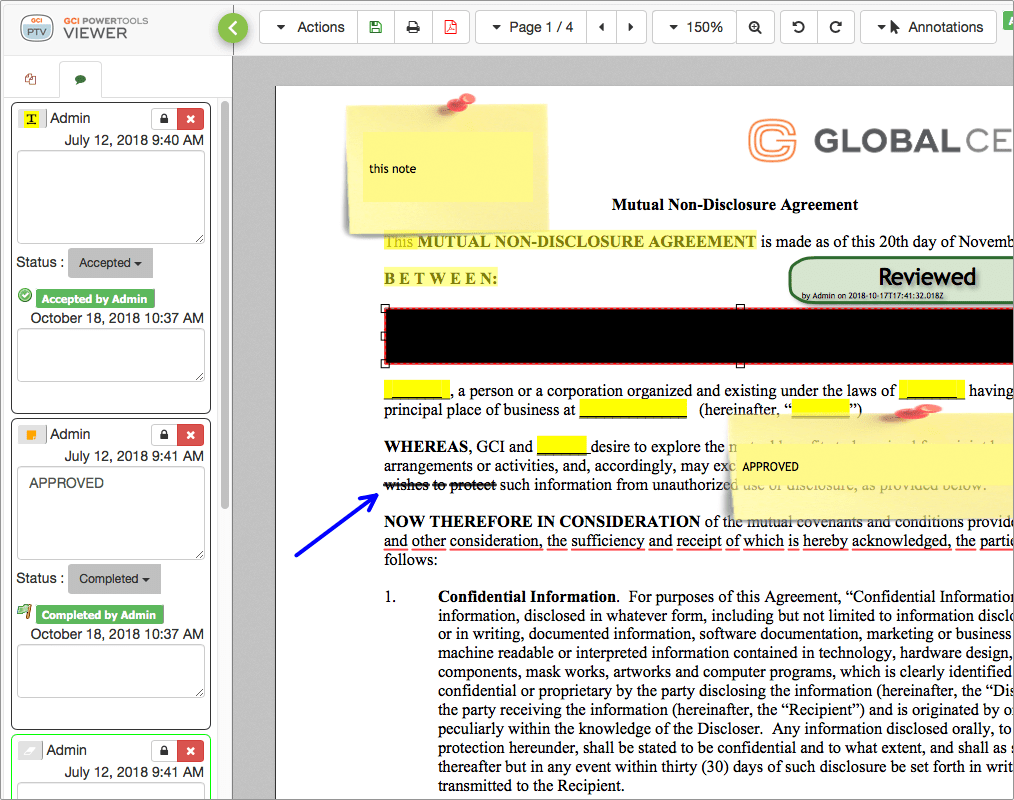Click the yellow text highlight annotation icon

point(31,119)
